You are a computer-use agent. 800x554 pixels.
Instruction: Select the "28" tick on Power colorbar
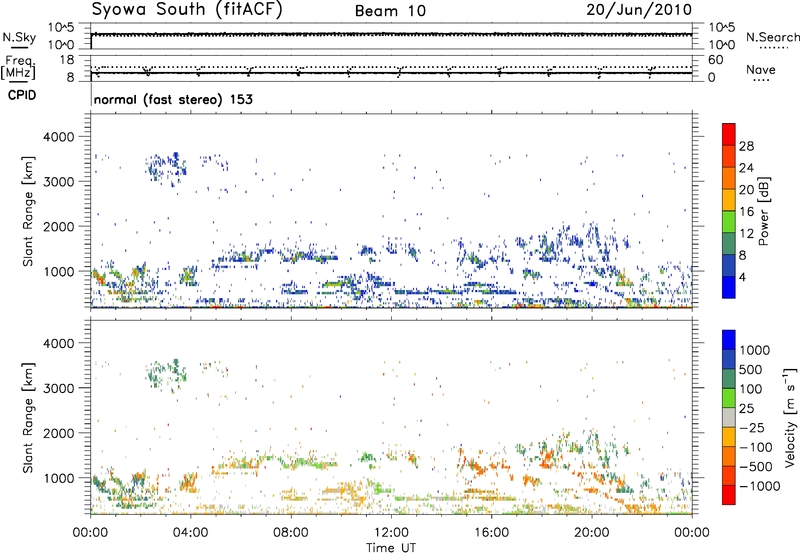(746, 146)
